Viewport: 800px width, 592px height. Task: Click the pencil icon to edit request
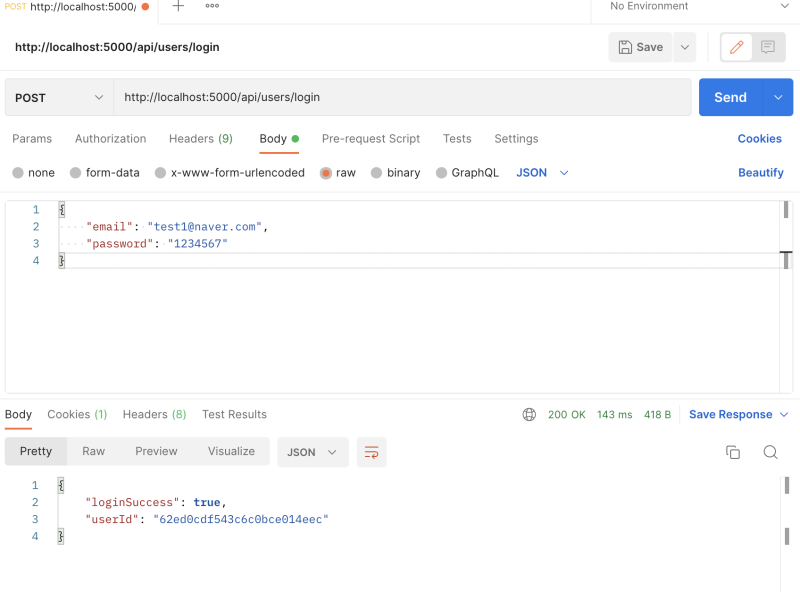735,47
